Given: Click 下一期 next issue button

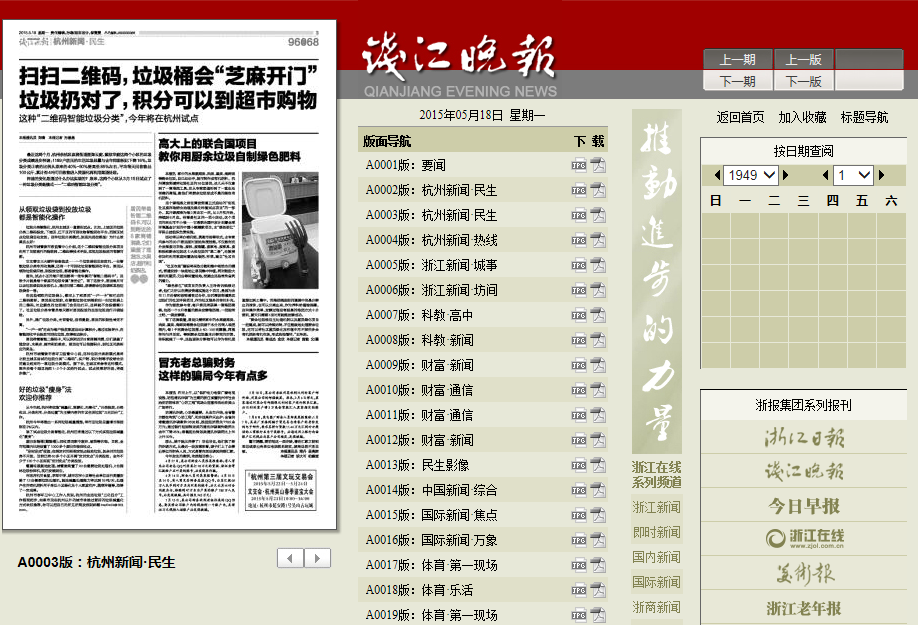Looking at the screenshot, I should point(738,81).
